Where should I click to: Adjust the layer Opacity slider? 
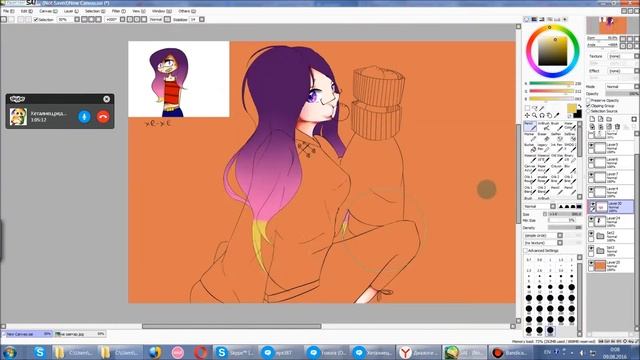622,94
